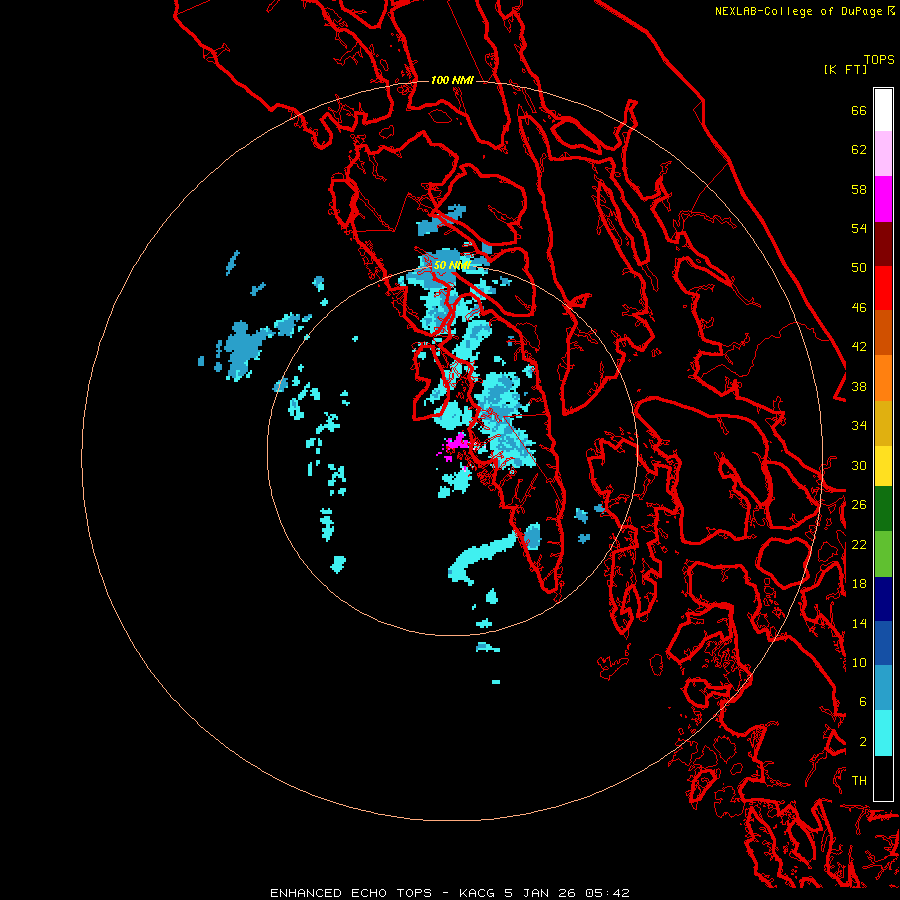Click the magenta swatch in the legend

coord(883,199)
